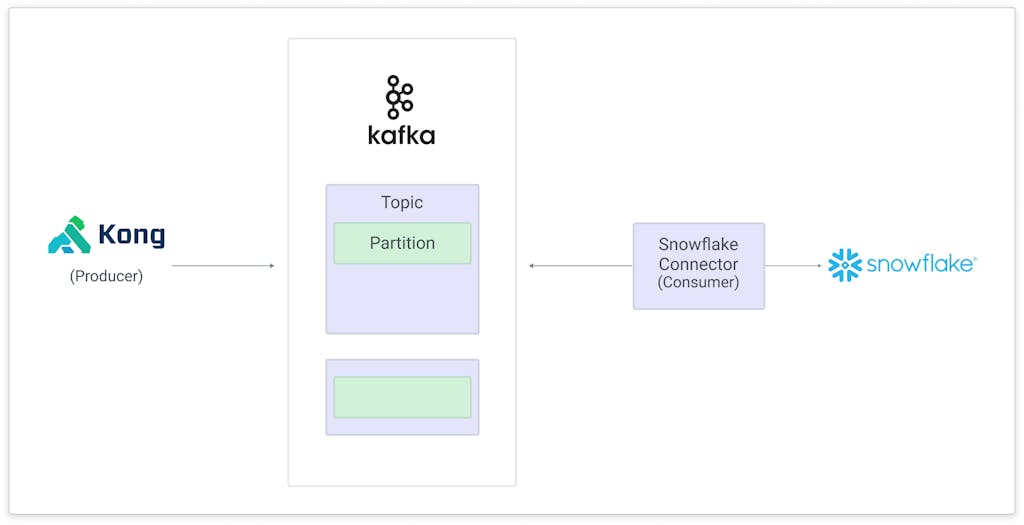Select the green box labeled "Partition"
Screen dimensions: 1024x525
point(402,243)
